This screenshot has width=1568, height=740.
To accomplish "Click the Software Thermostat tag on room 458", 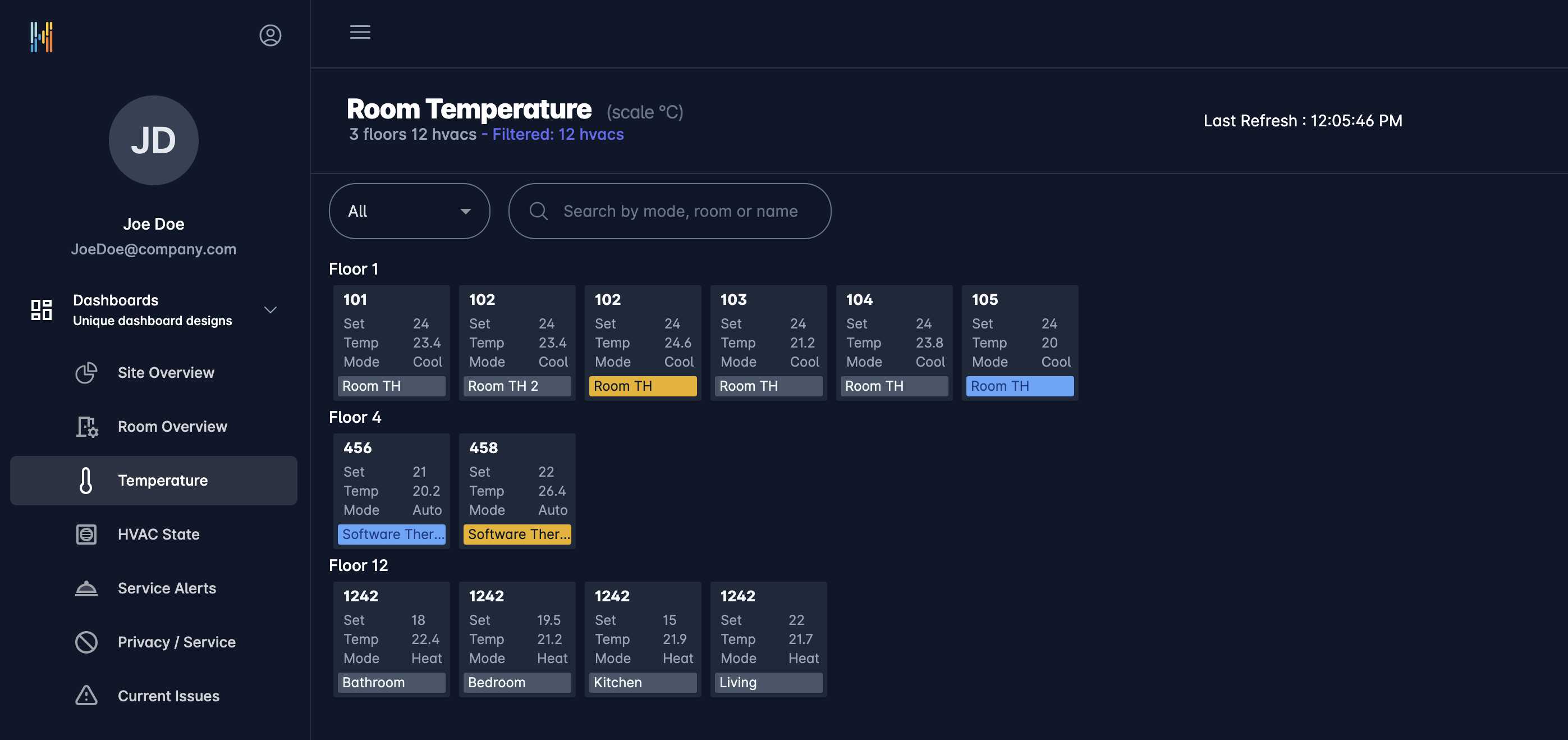I will coord(517,534).
